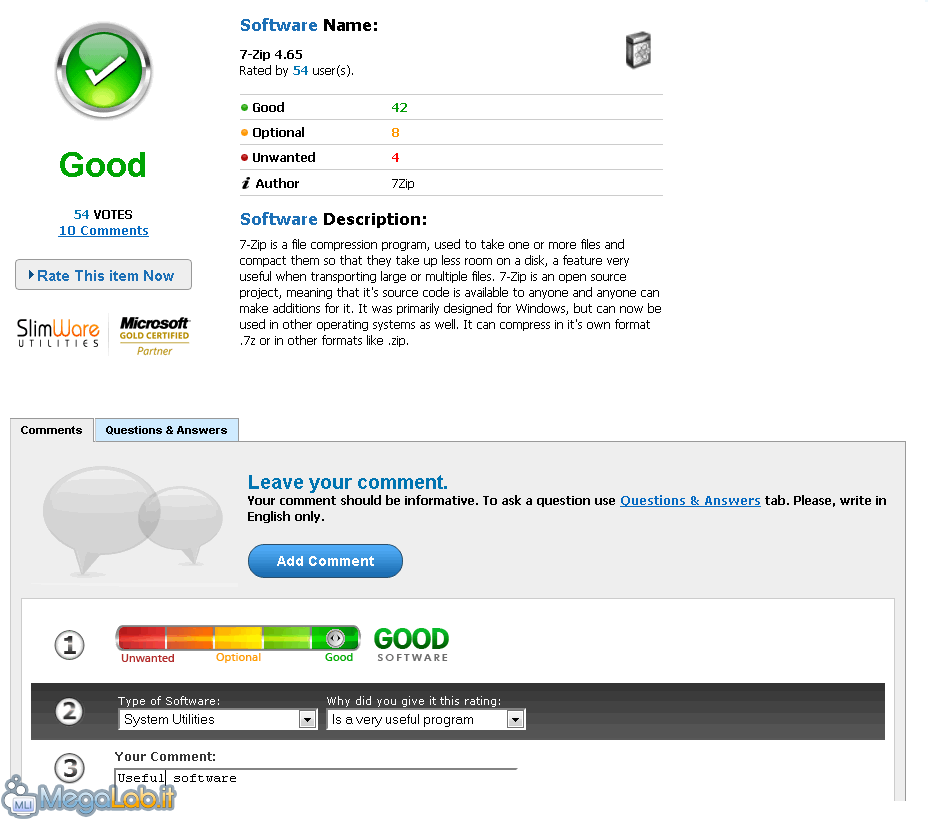Click the large green Good rating label
This screenshot has width=928, height=822.
pyautogui.click(x=103, y=165)
